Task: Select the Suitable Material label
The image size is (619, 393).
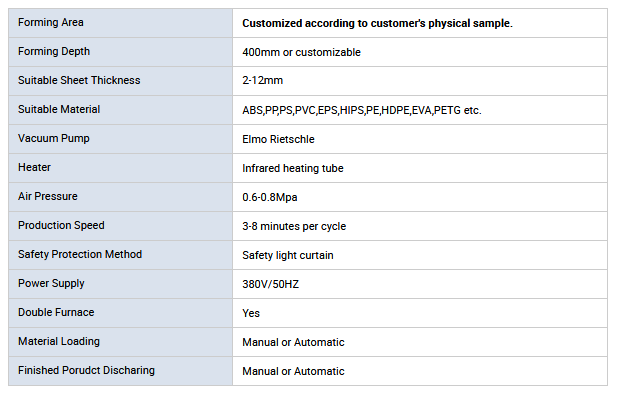Action: coord(59,109)
